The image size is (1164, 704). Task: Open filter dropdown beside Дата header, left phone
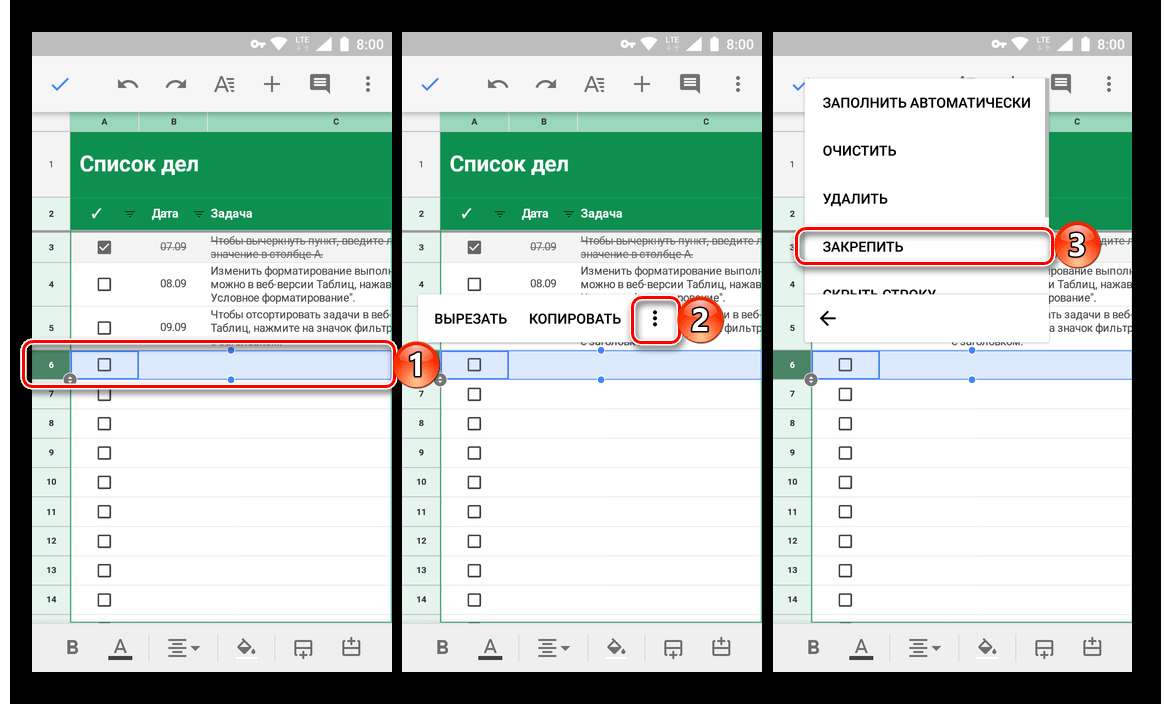[x=198, y=214]
